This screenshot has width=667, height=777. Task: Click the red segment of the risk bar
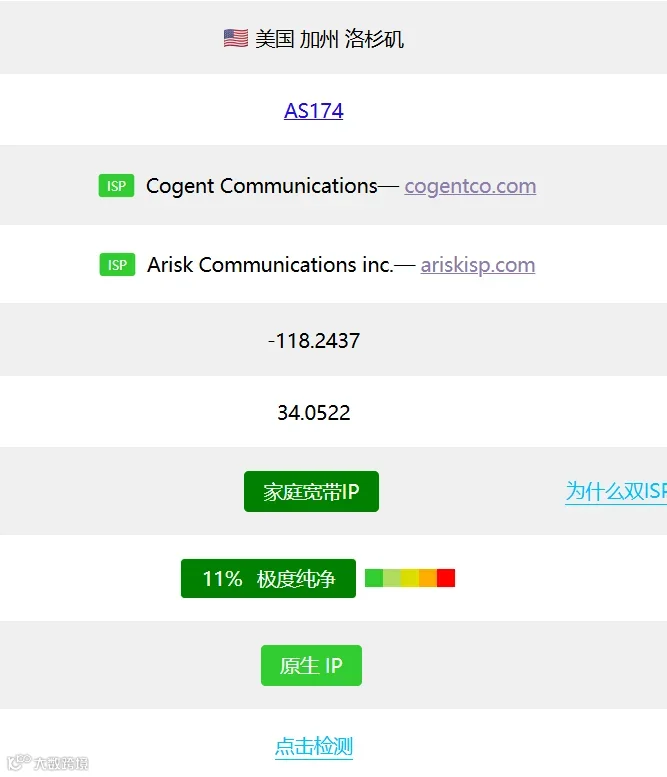click(x=446, y=578)
